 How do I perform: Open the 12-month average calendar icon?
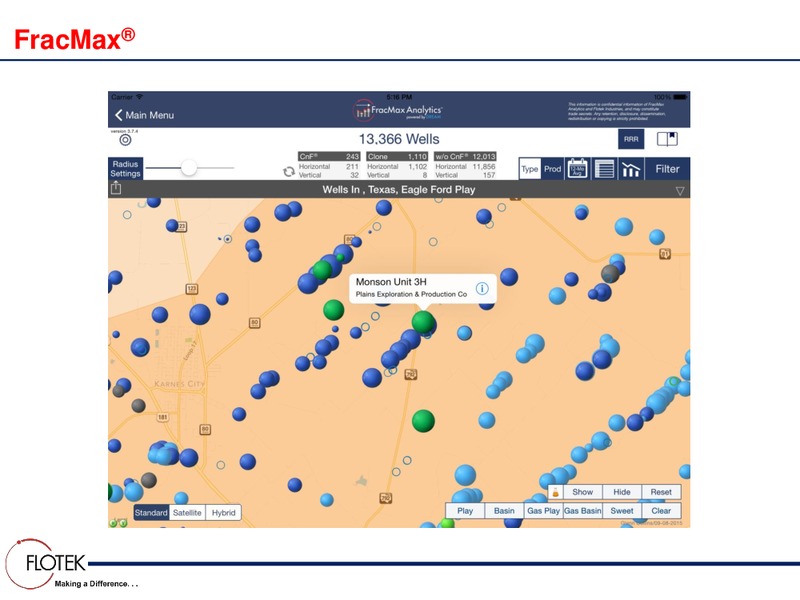click(x=578, y=169)
